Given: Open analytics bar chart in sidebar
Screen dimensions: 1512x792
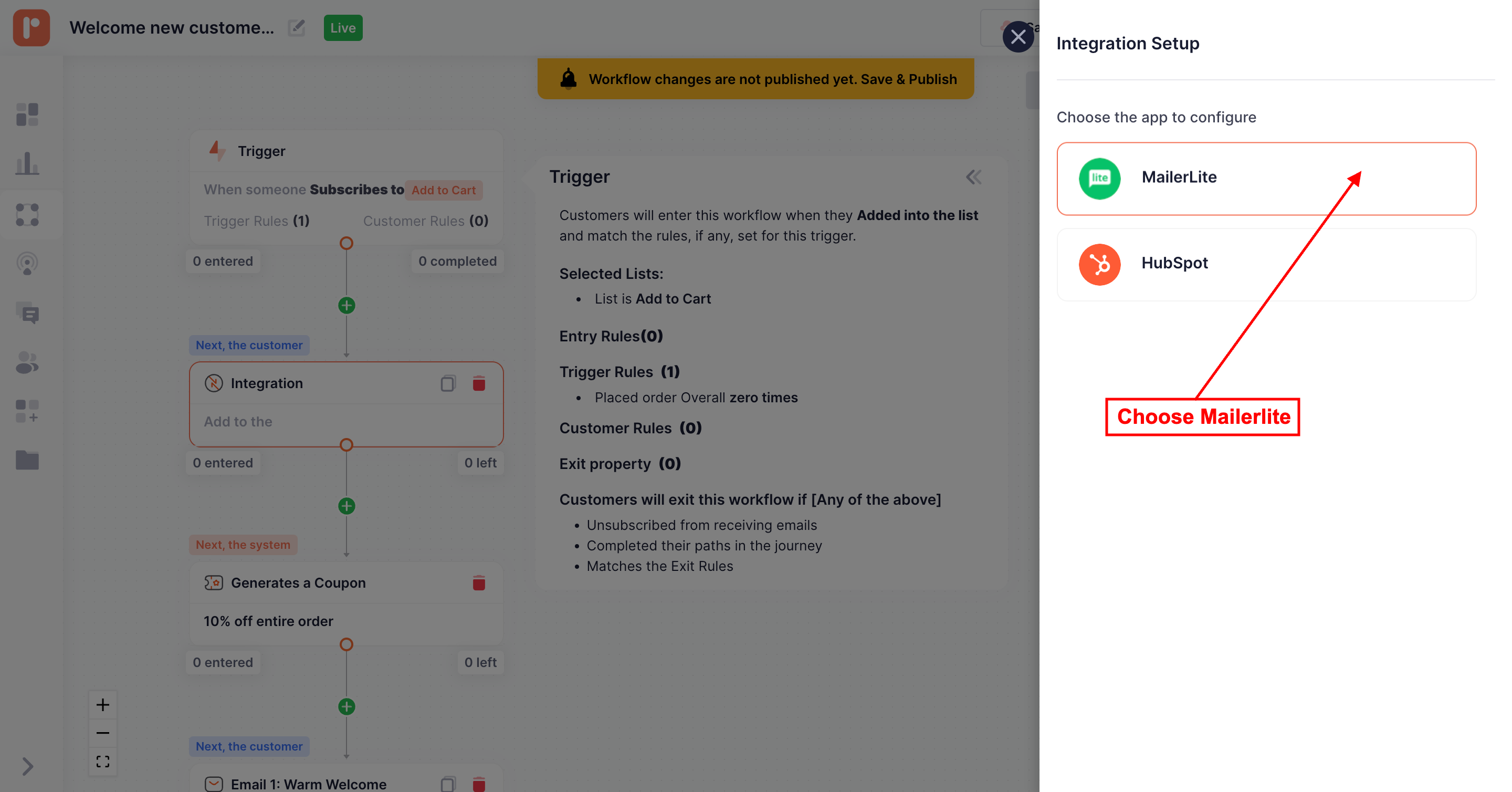Looking at the screenshot, I should pyautogui.click(x=27, y=164).
